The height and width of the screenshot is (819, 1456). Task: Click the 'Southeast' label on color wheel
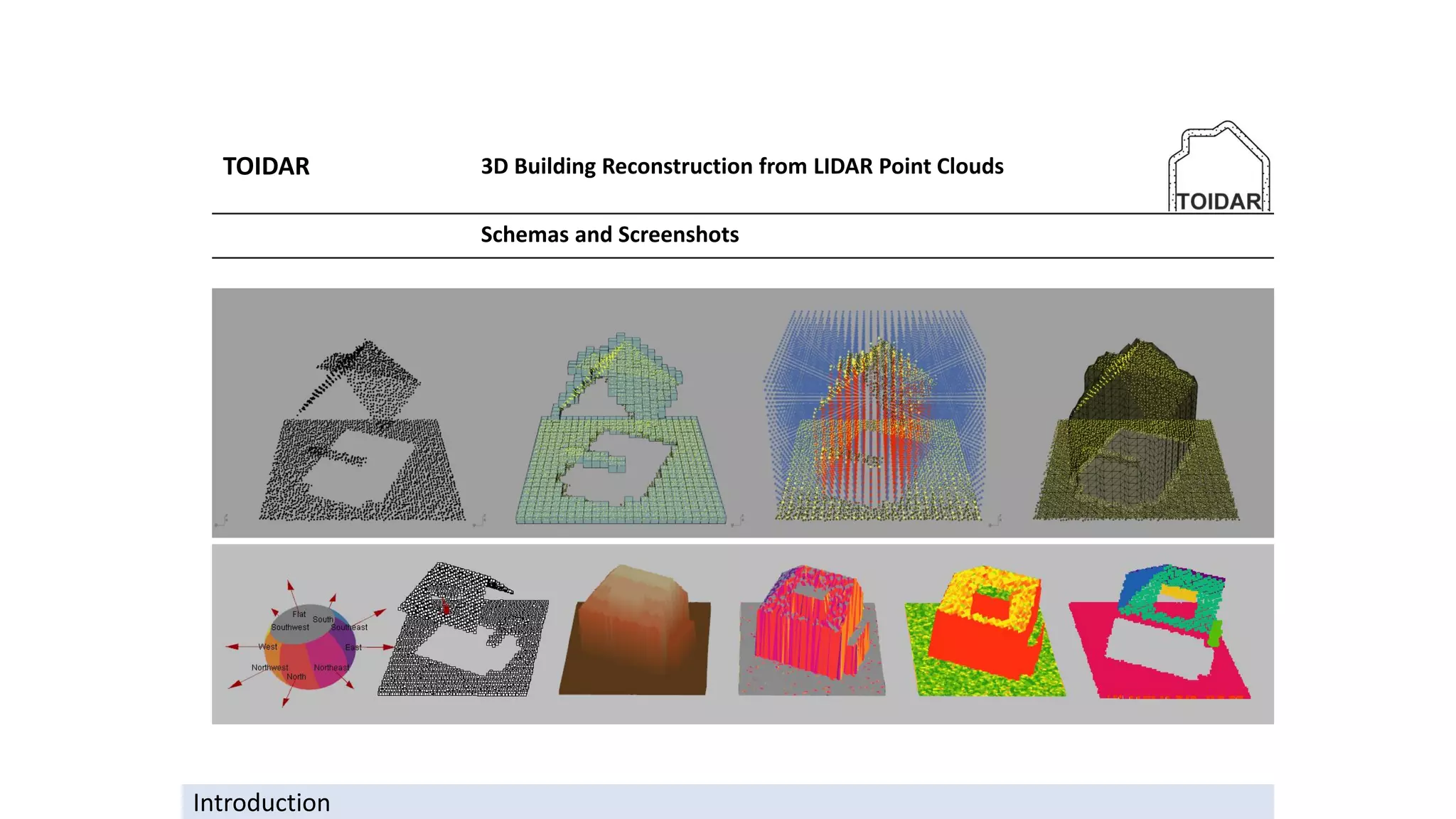coord(349,628)
